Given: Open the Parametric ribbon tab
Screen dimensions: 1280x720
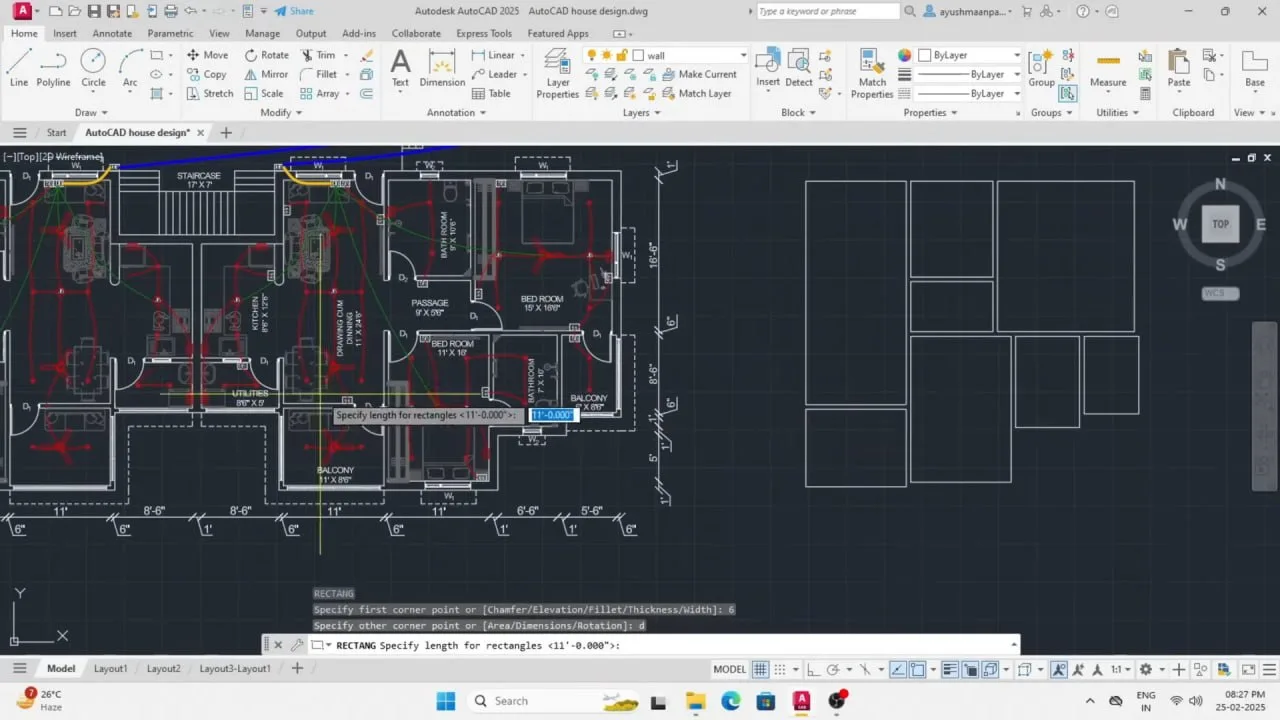Looking at the screenshot, I should [x=170, y=33].
